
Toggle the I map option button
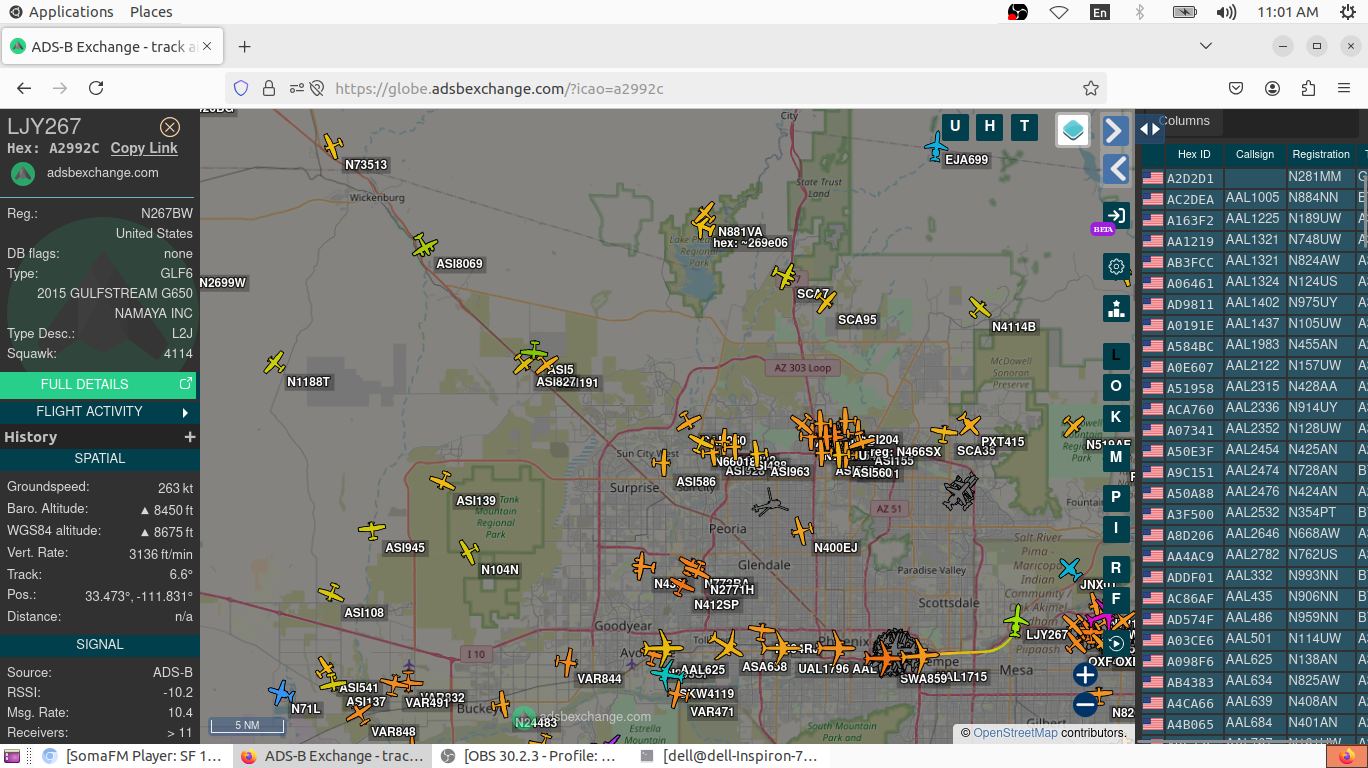click(1116, 528)
